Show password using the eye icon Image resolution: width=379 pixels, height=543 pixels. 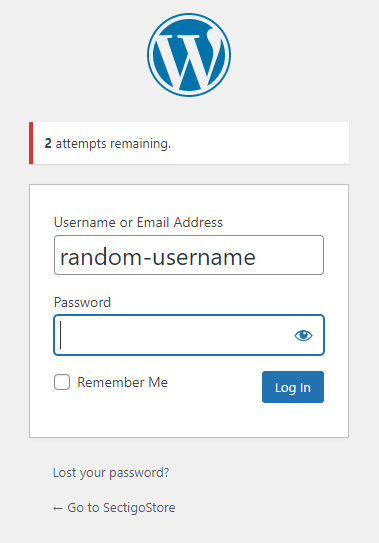coord(303,335)
